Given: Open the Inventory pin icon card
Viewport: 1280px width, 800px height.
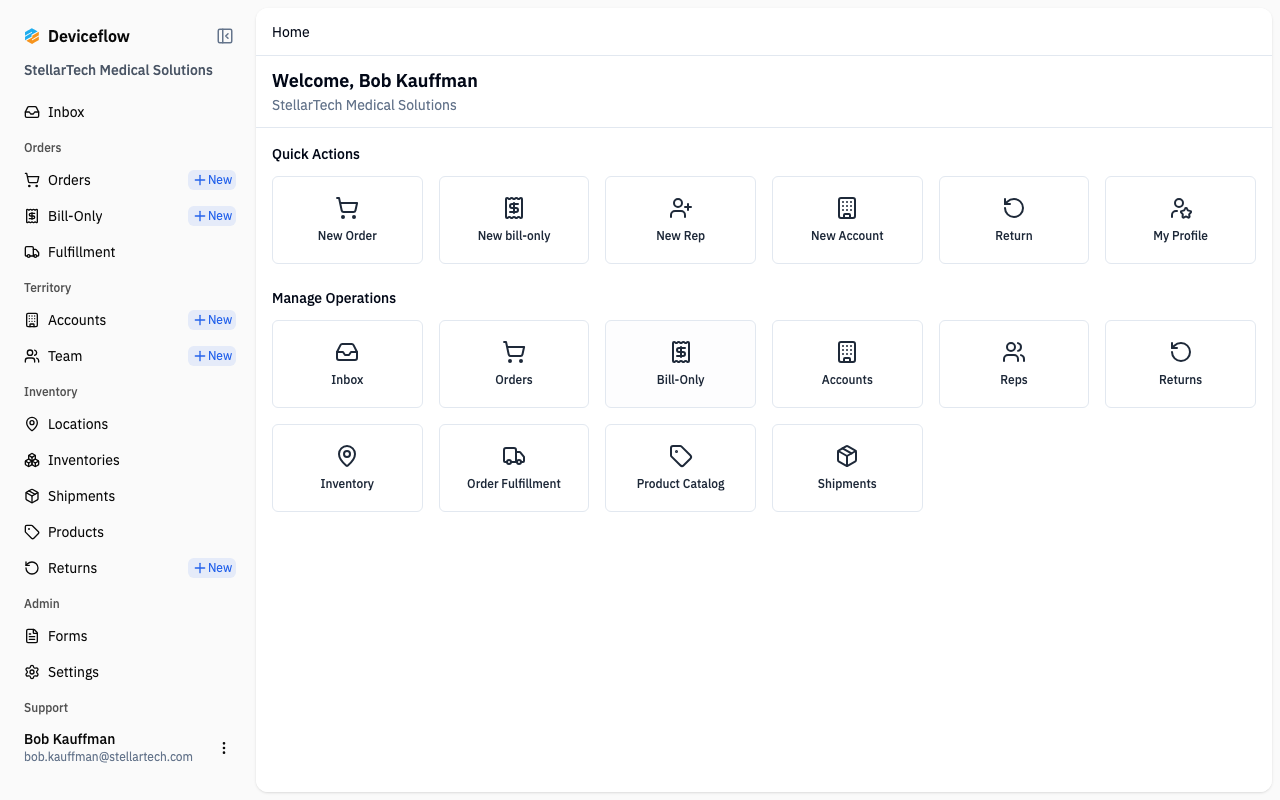Looking at the screenshot, I should click(x=347, y=468).
